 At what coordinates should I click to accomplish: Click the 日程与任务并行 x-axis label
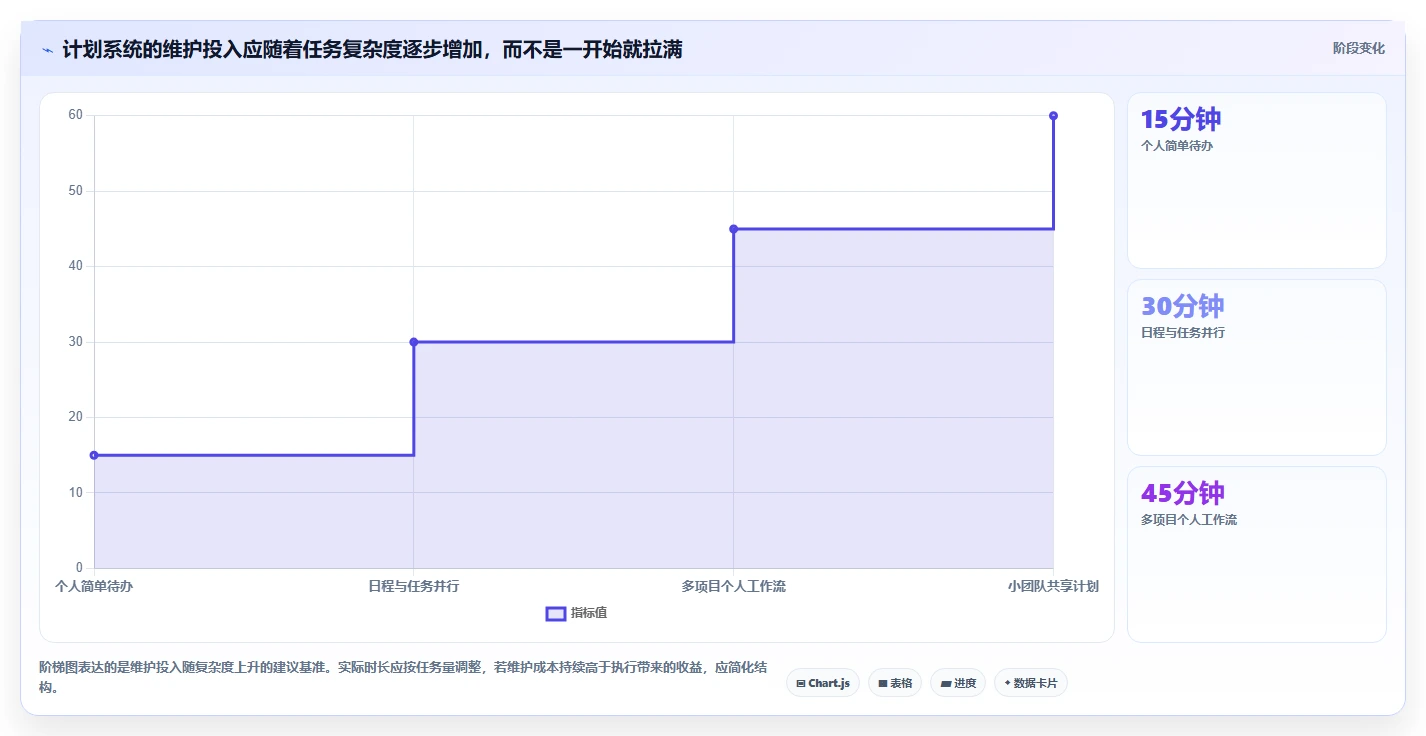click(x=414, y=586)
